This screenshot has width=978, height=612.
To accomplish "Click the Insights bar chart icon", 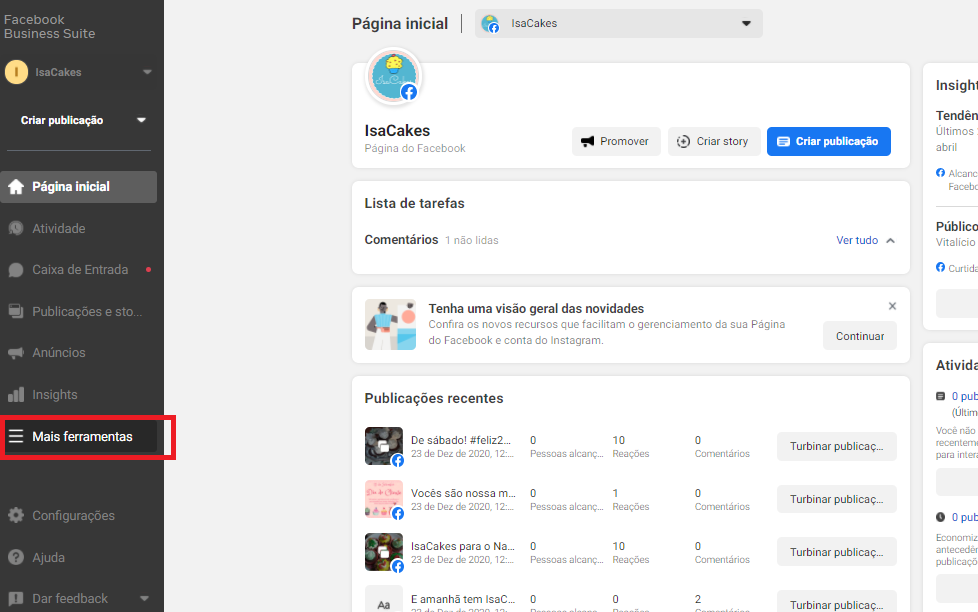I will point(16,394).
